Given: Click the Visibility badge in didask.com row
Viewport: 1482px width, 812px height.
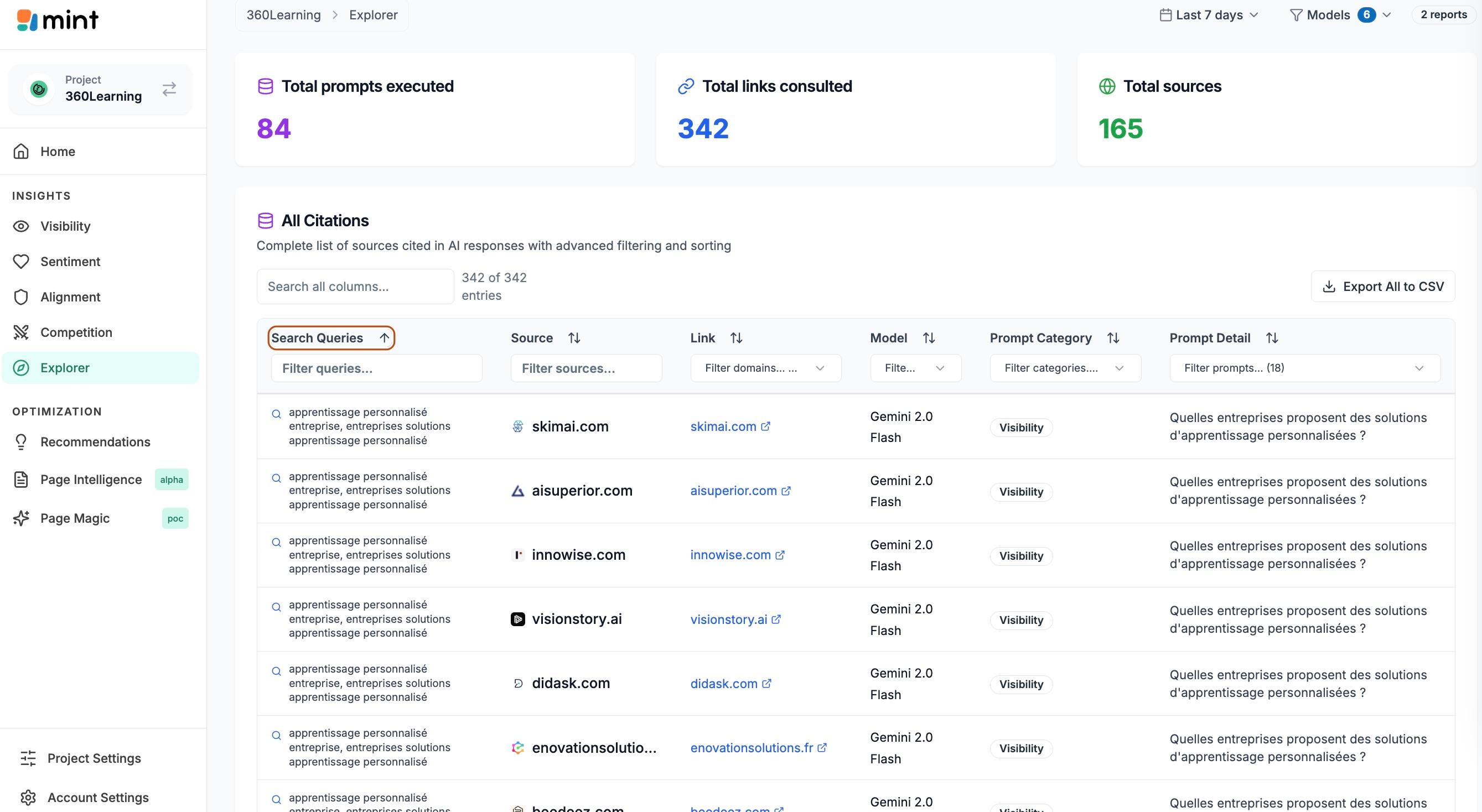Looking at the screenshot, I should pos(1021,684).
